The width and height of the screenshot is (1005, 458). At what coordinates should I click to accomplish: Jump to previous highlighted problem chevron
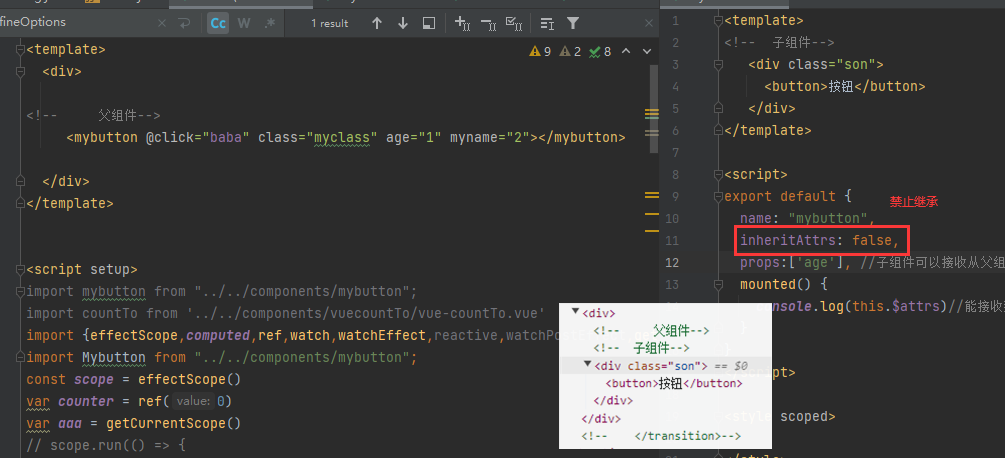pyautogui.click(x=626, y=51)
